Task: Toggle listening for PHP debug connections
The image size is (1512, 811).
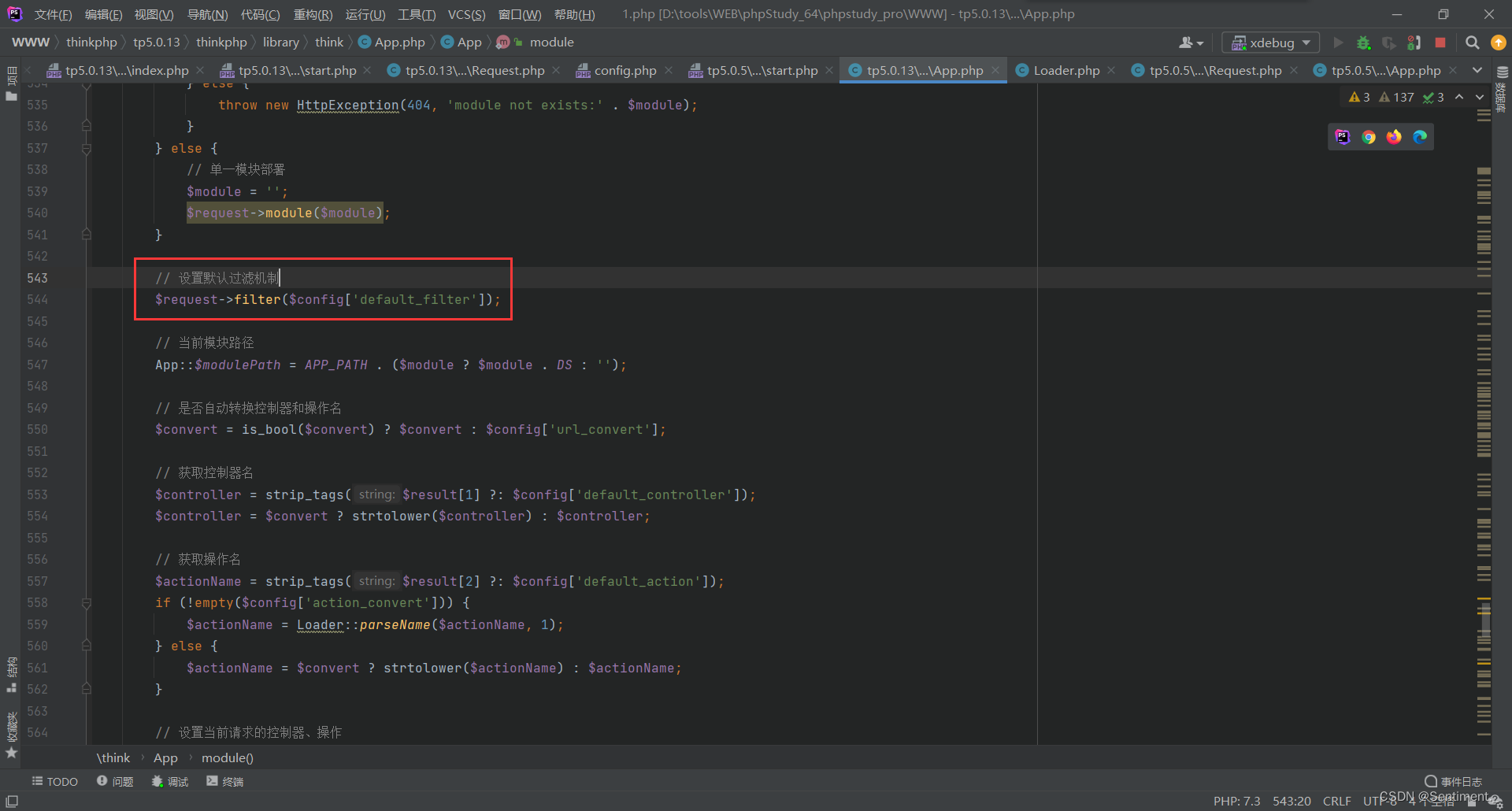Action: [1414, 43]
